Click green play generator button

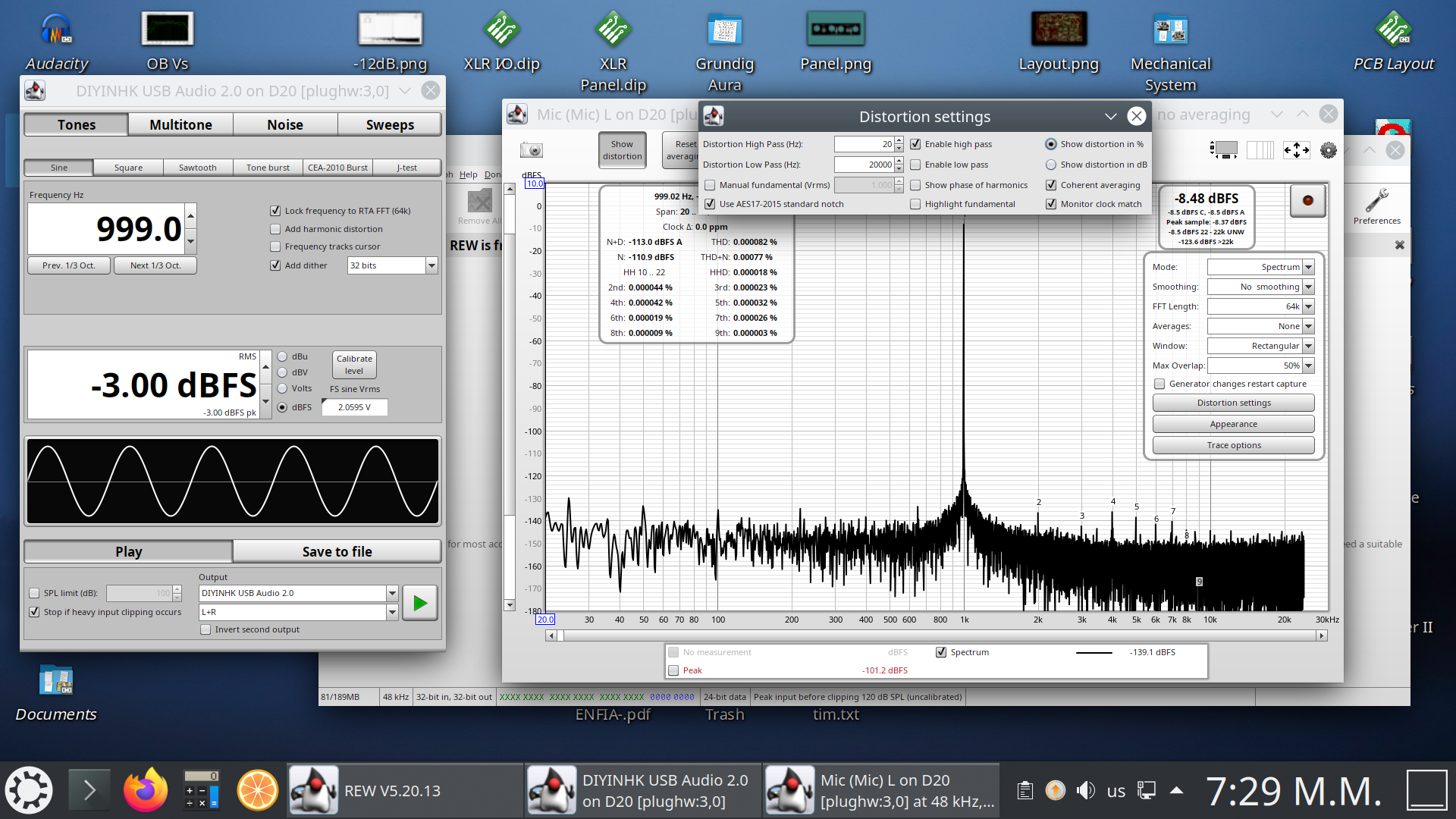point(420,603)
